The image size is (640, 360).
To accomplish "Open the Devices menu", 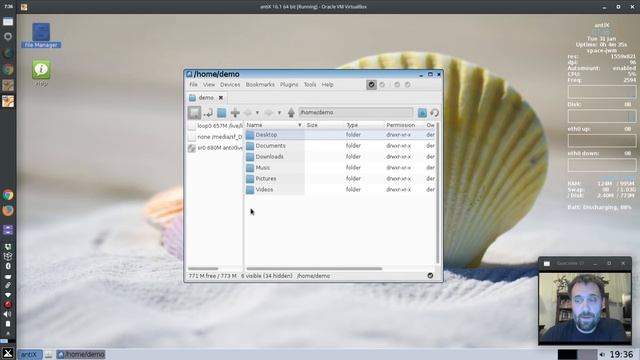I will [x=230, y=84].
